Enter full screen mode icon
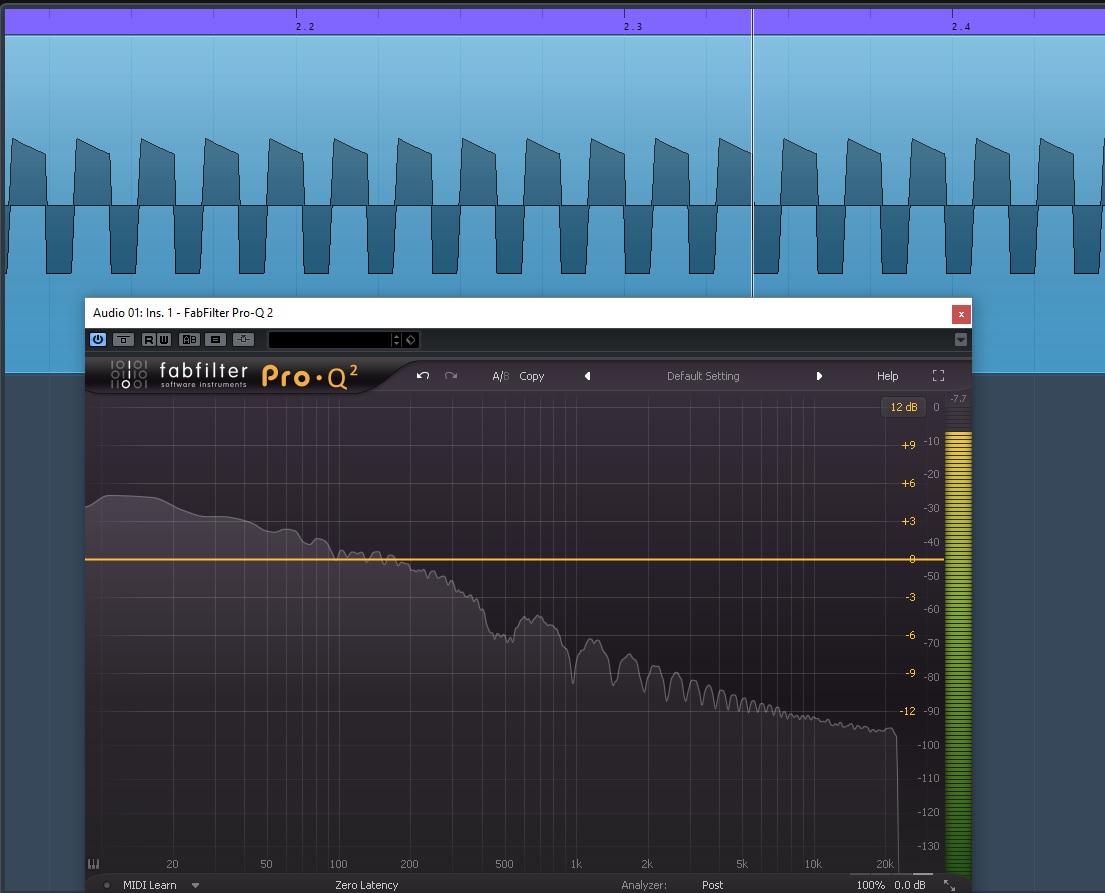Image resolution: width=1105 pixels, height=893 pixels. 938,376
